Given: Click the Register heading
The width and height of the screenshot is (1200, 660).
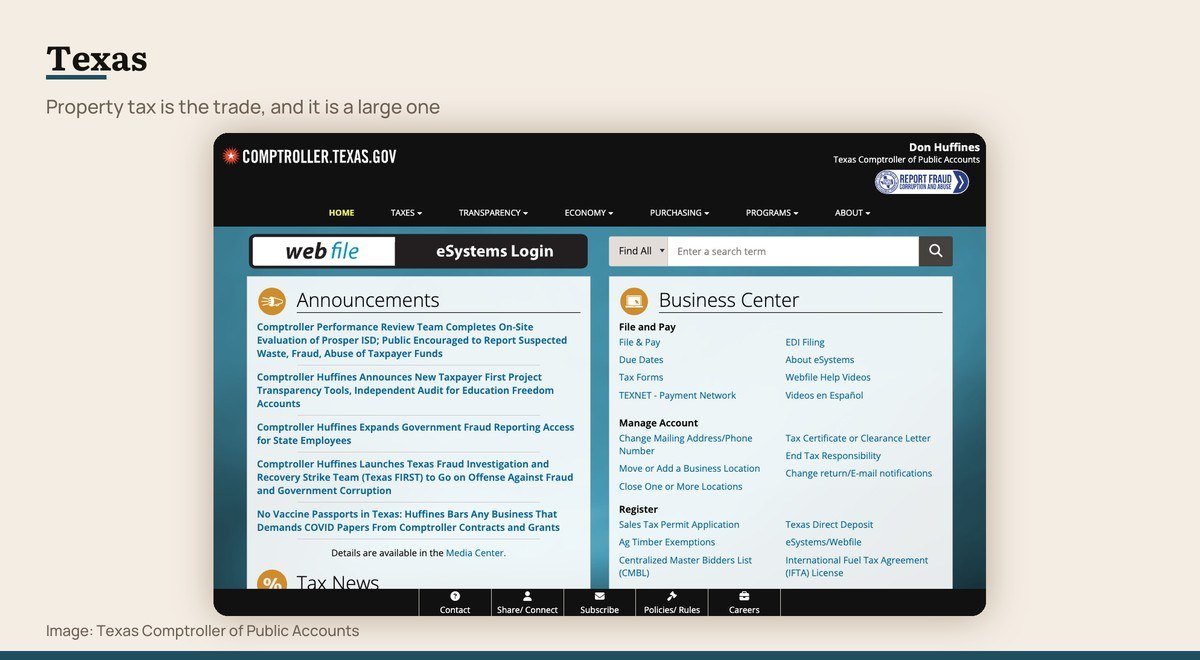Looking at the screenshot, I should pos(638,510).
